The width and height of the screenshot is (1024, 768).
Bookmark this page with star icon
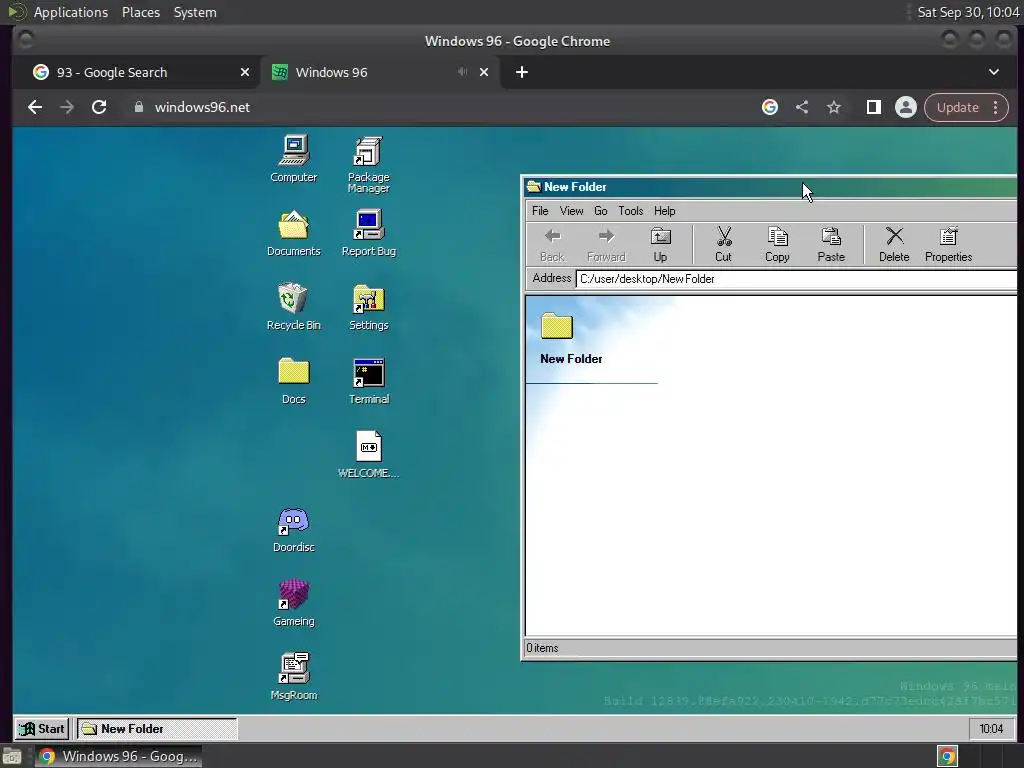point(834,107)
